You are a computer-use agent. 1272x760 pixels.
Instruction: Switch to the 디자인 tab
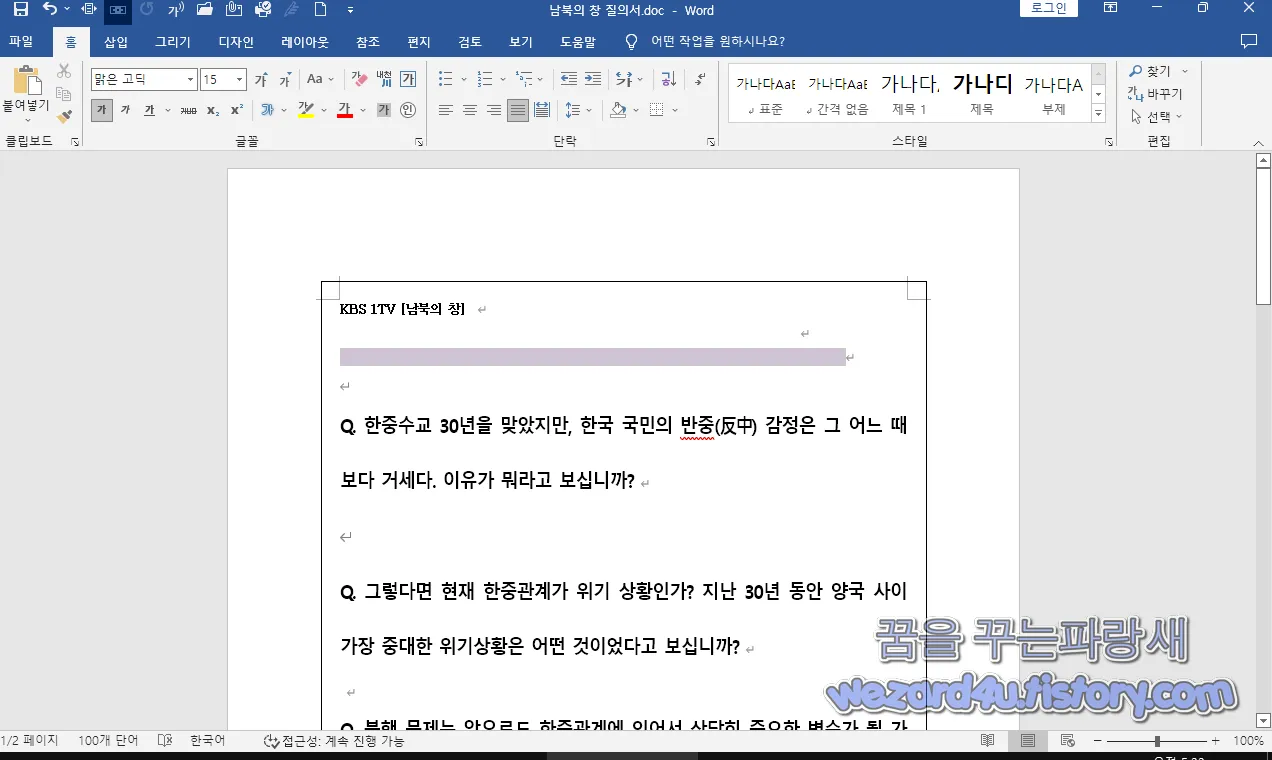coord(236,42)
